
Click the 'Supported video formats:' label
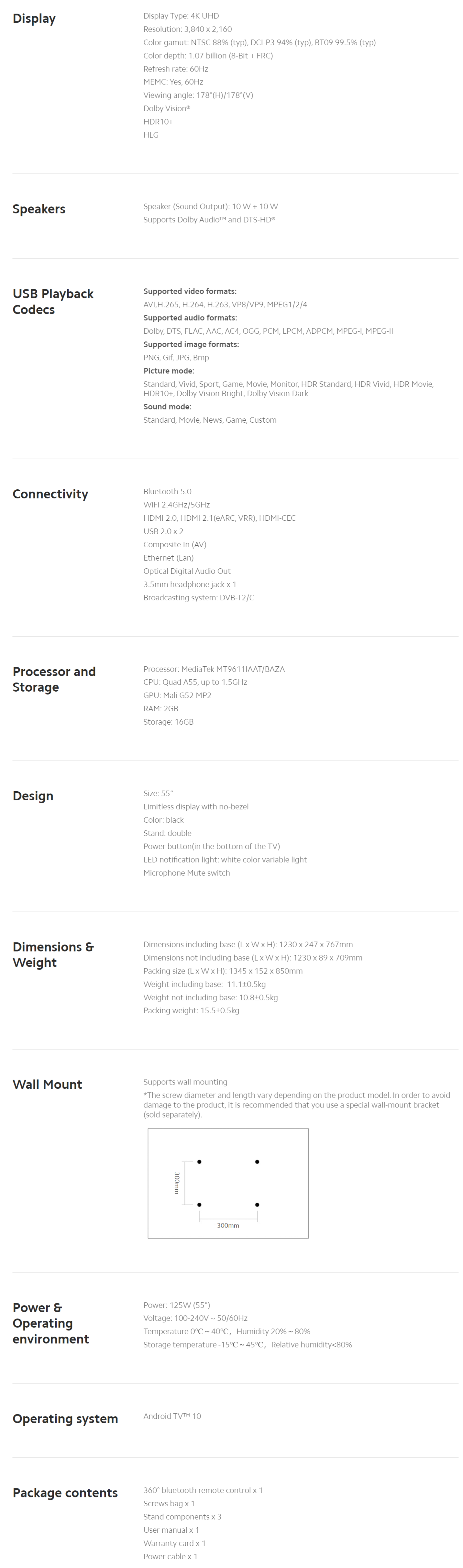click(x=190, y=291)
